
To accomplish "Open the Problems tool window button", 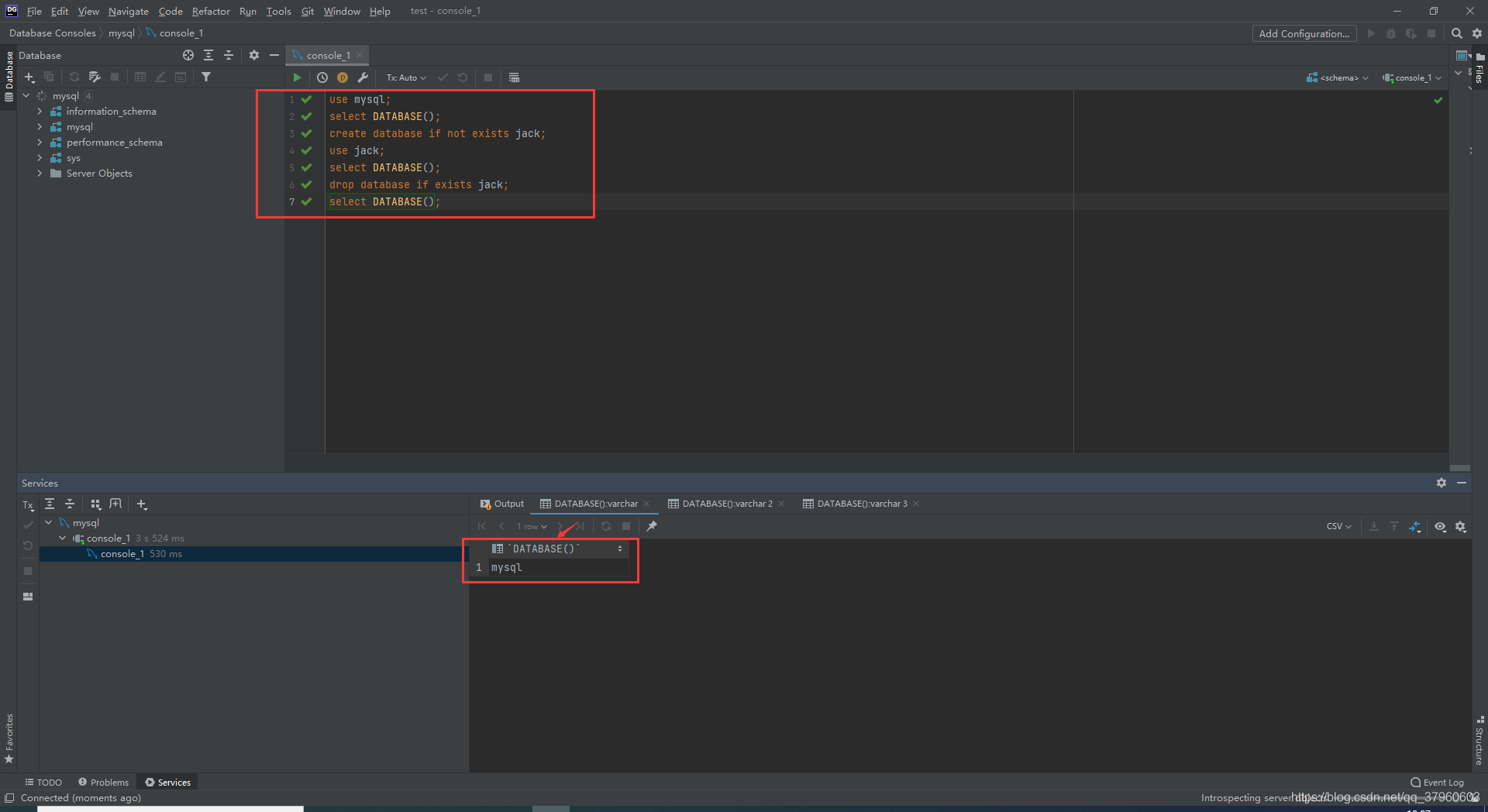I will [104, 783].
